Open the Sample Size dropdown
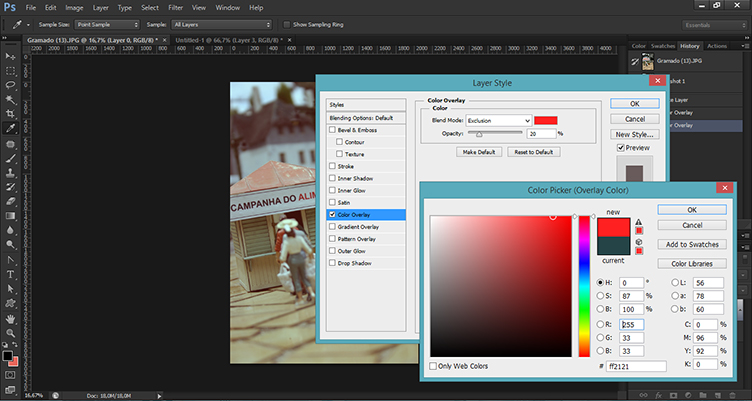 coord(108,23)
